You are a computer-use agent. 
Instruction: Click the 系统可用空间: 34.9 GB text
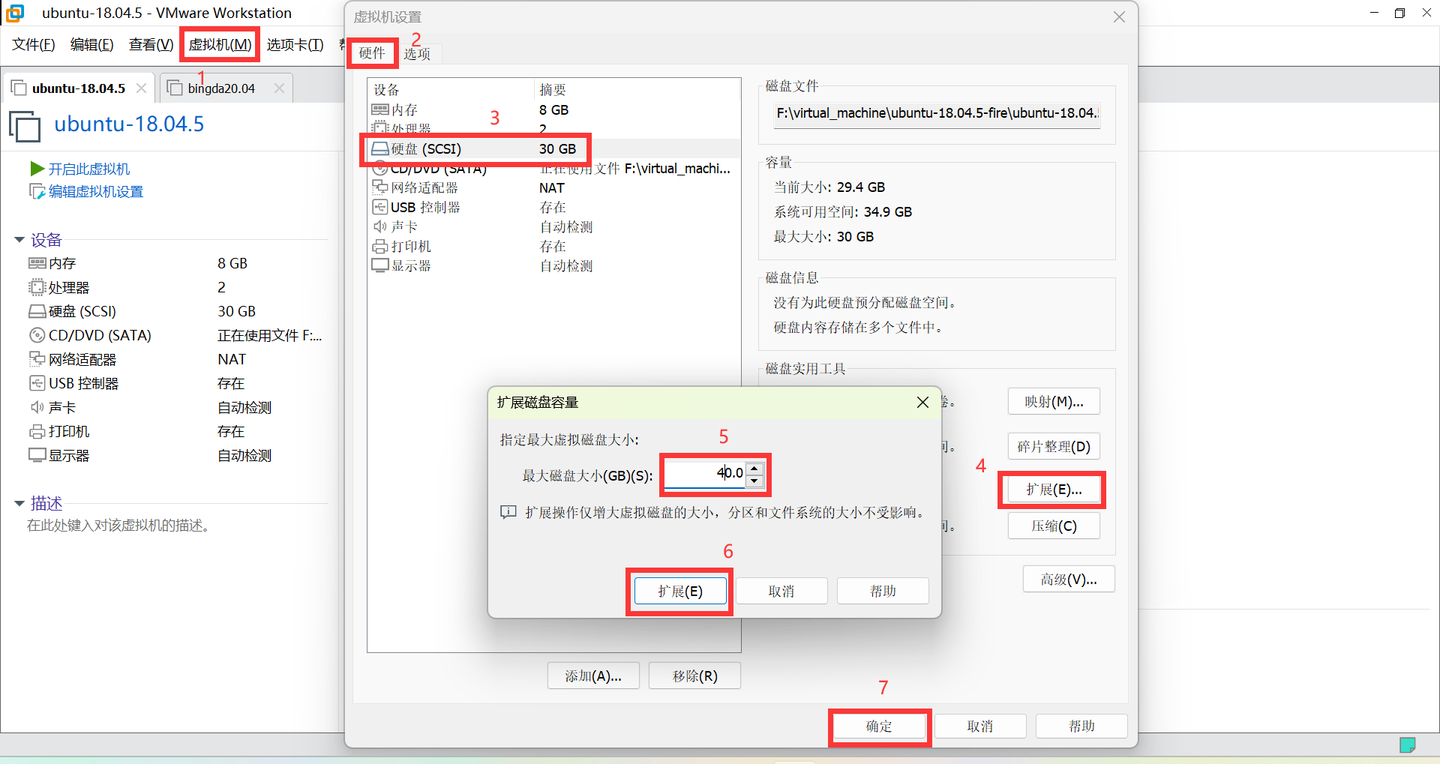[843, 212]
